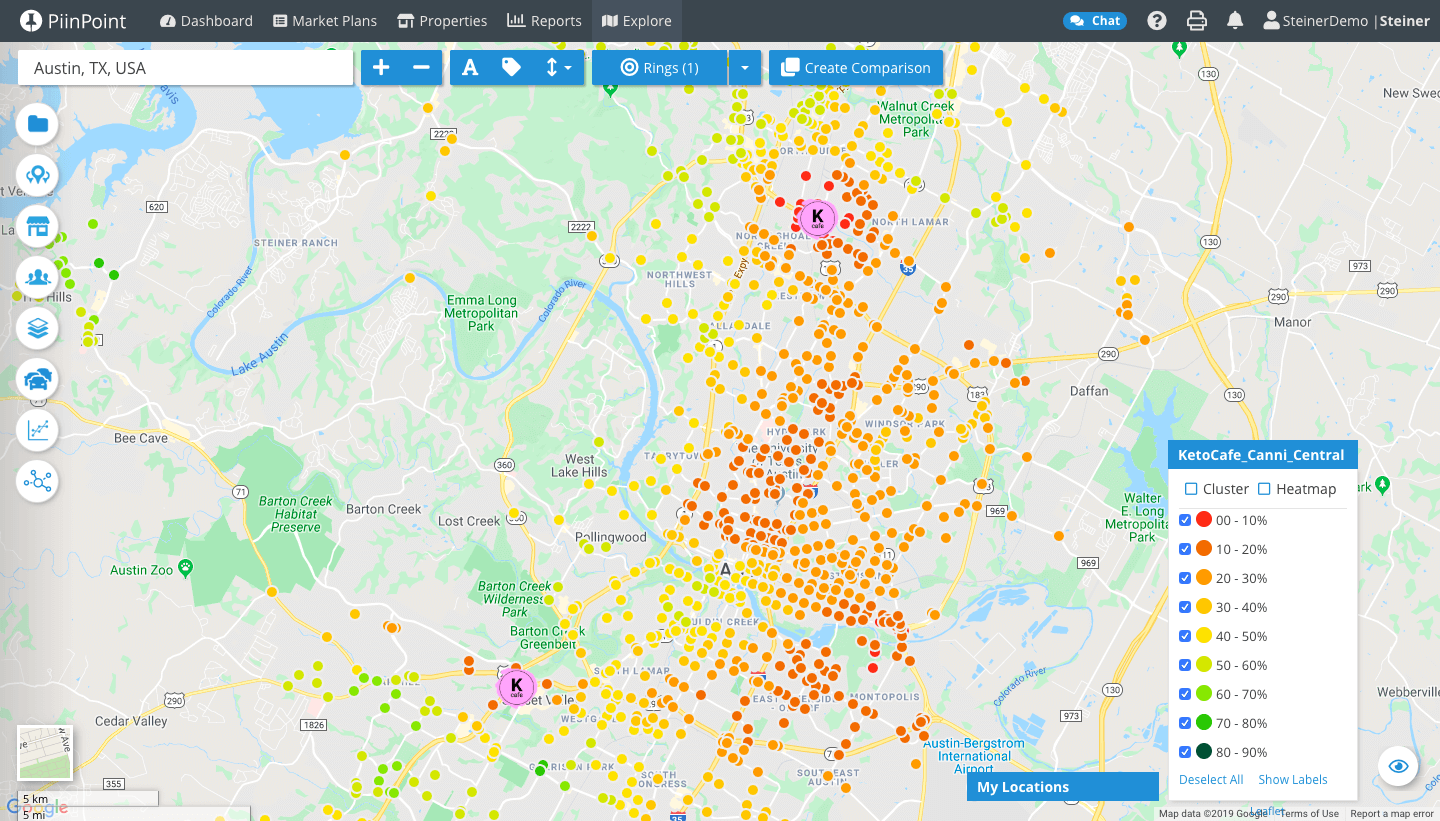
Task: Expand the My Locations panel
Action: pyautogui.click(x=1063, y=787)
